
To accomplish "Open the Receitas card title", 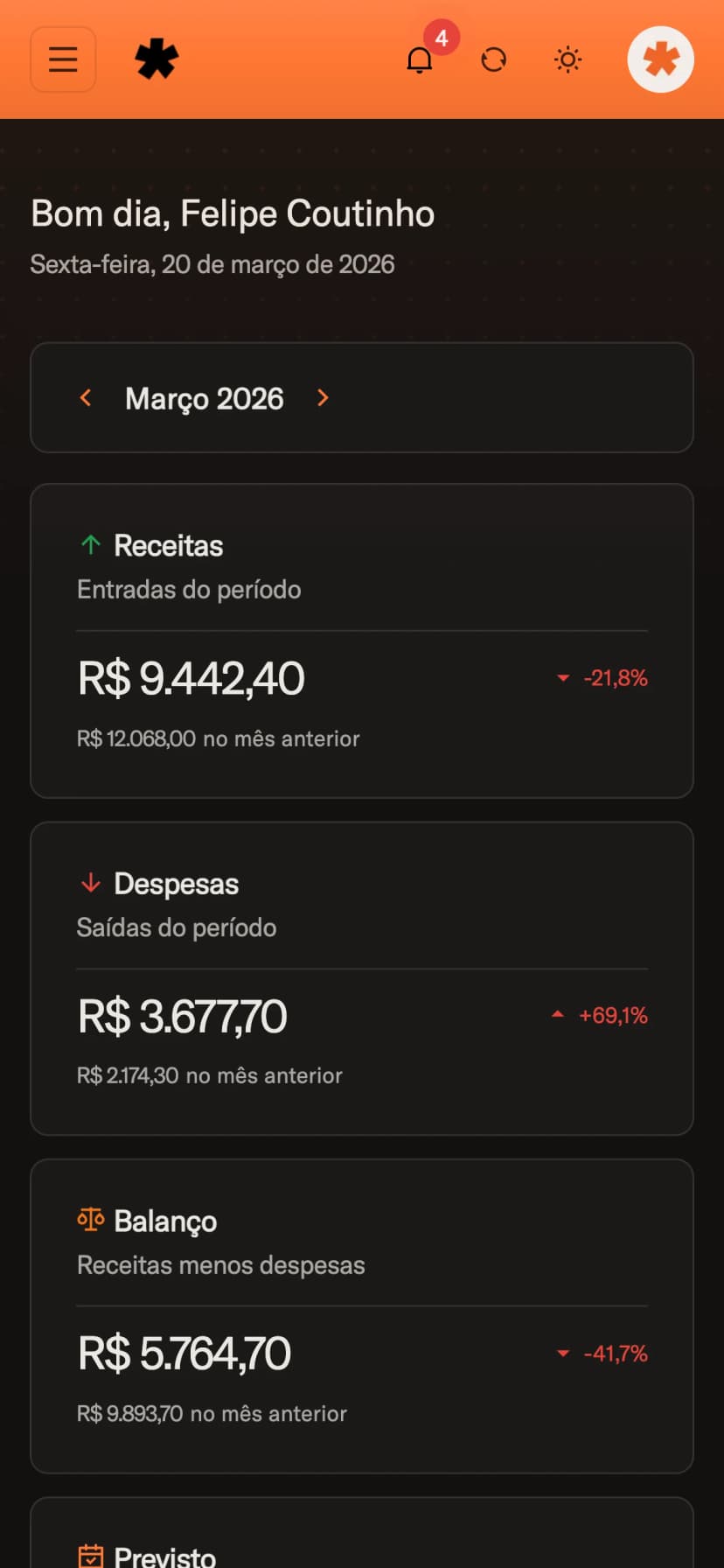I will point(169,546).
